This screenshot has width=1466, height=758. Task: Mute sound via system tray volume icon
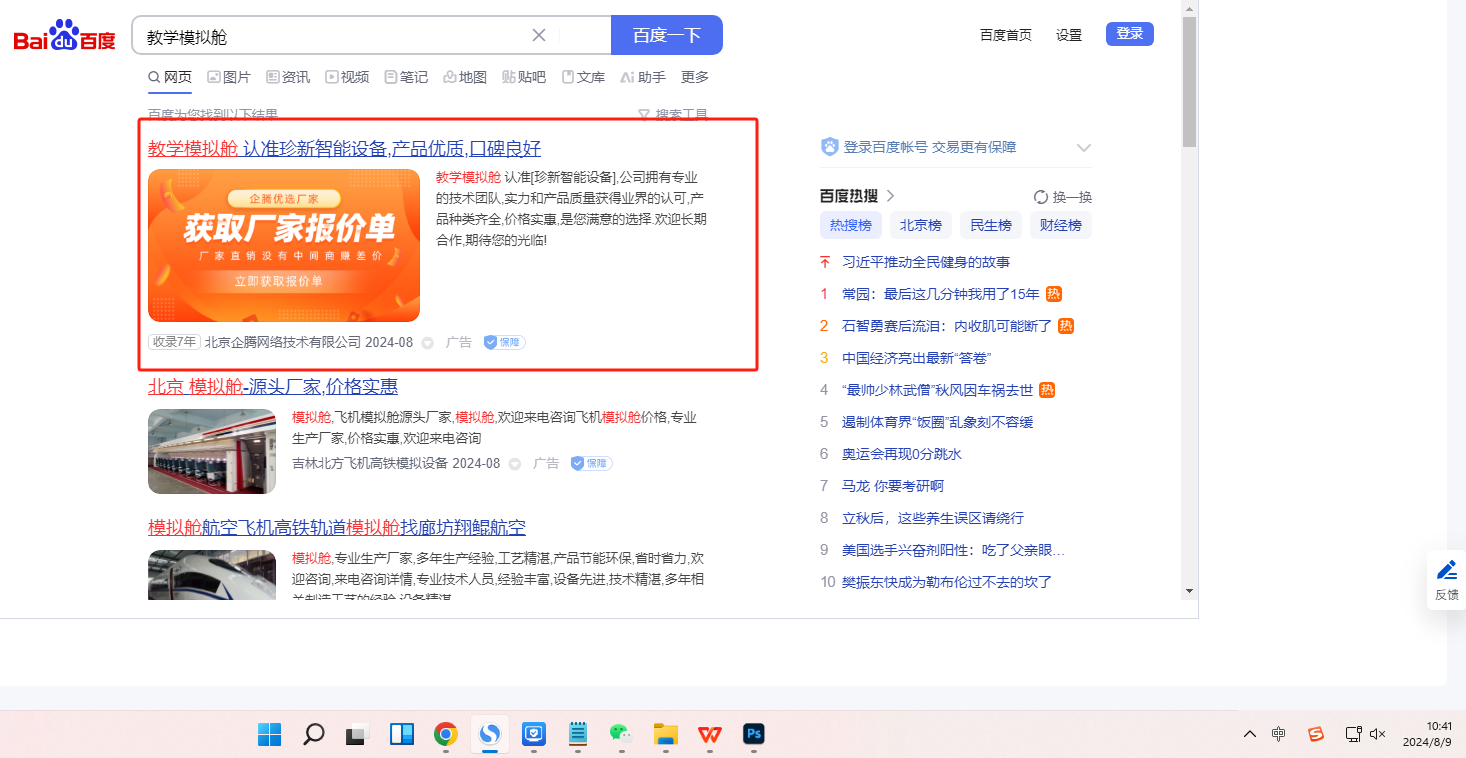click(1377, 734)
